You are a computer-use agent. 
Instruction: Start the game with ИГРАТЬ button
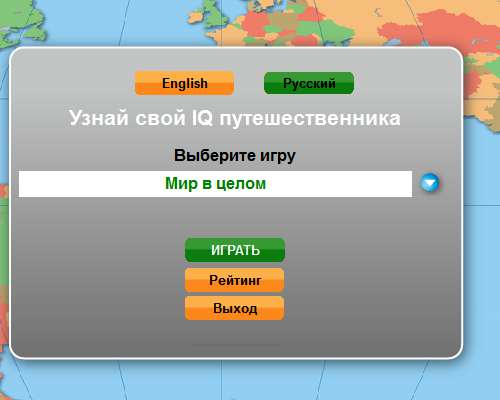(x=235, y=250)
